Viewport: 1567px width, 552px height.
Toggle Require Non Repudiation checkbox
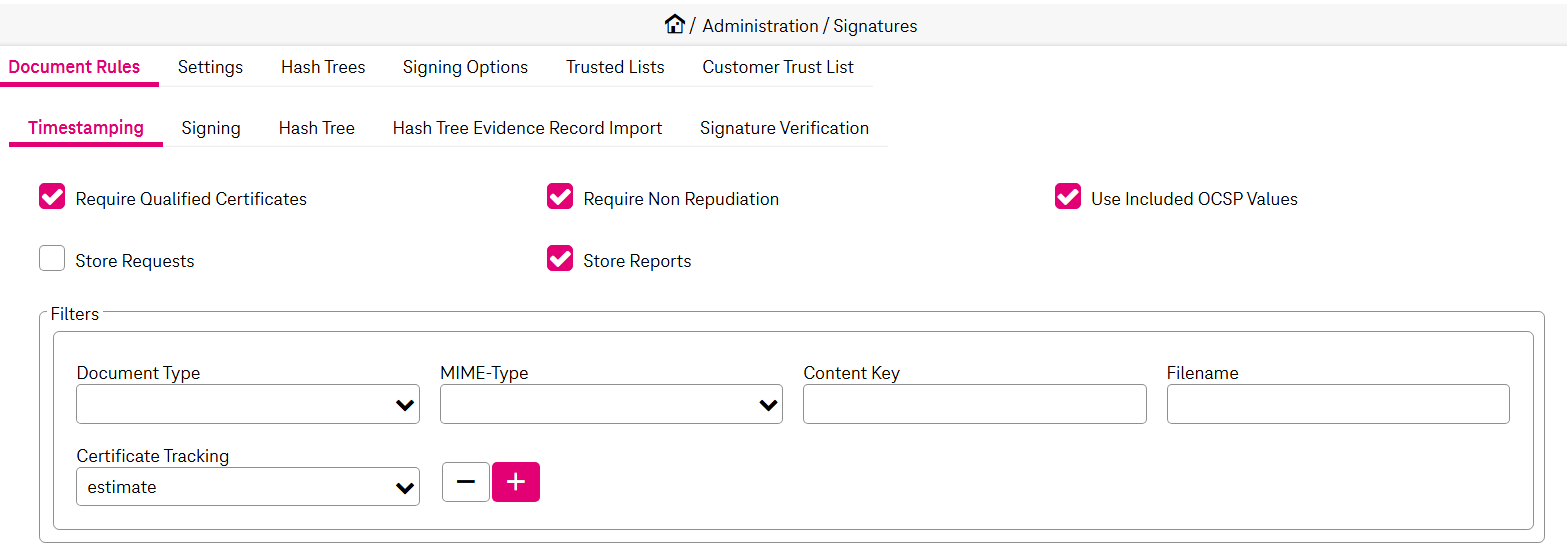(x=560, y=197)
